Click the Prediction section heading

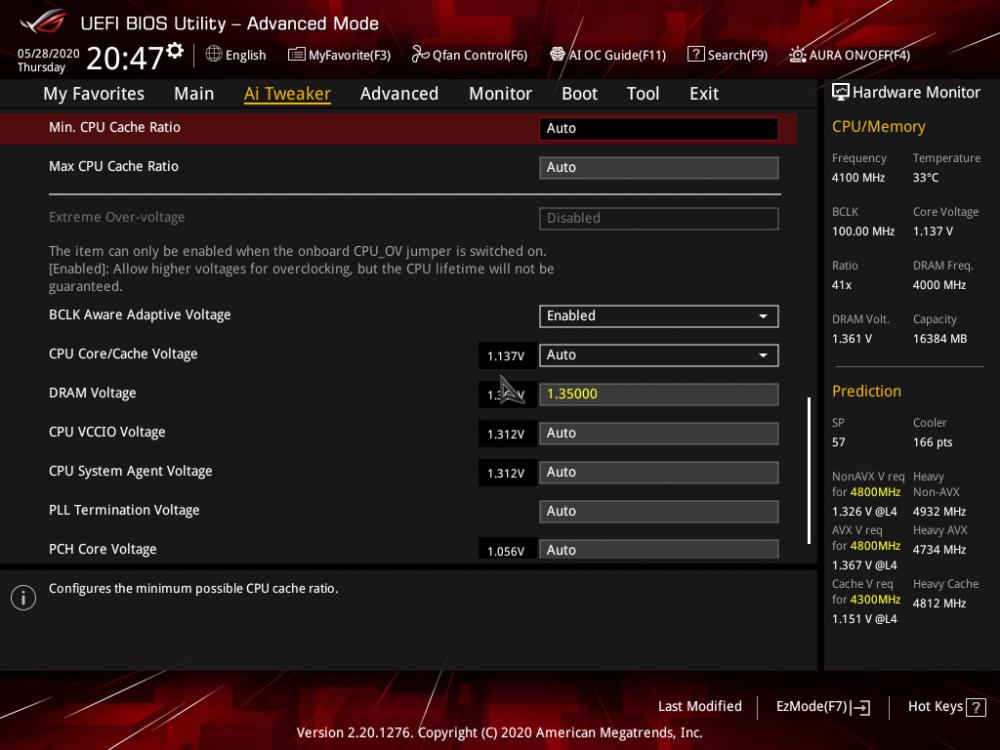tap(866, 391)
